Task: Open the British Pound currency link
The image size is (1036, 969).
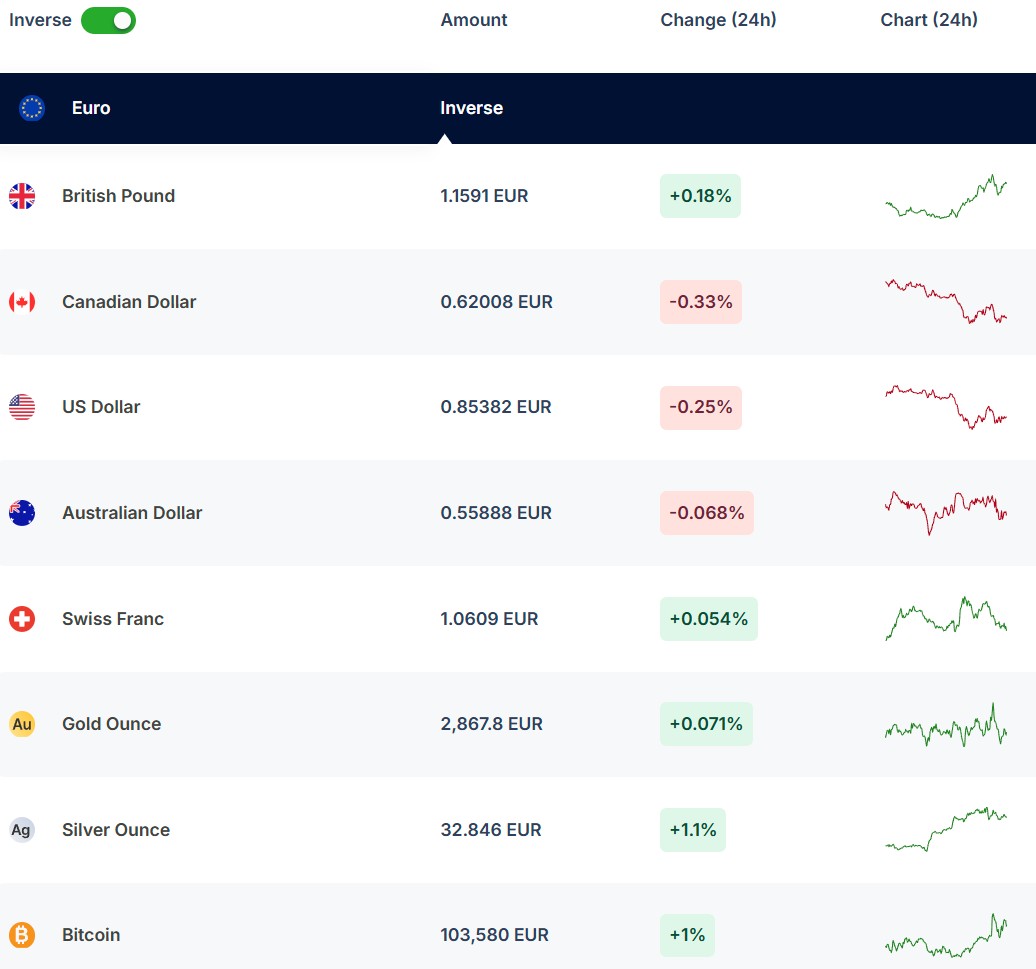Action: coord(118,196)
